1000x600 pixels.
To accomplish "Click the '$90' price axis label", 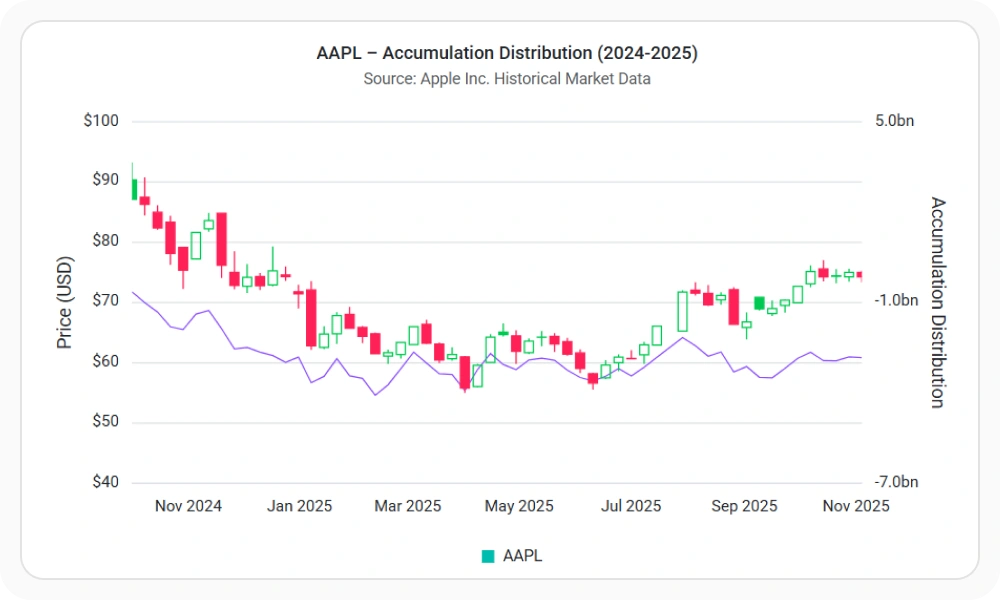I will tap(105, 180).
